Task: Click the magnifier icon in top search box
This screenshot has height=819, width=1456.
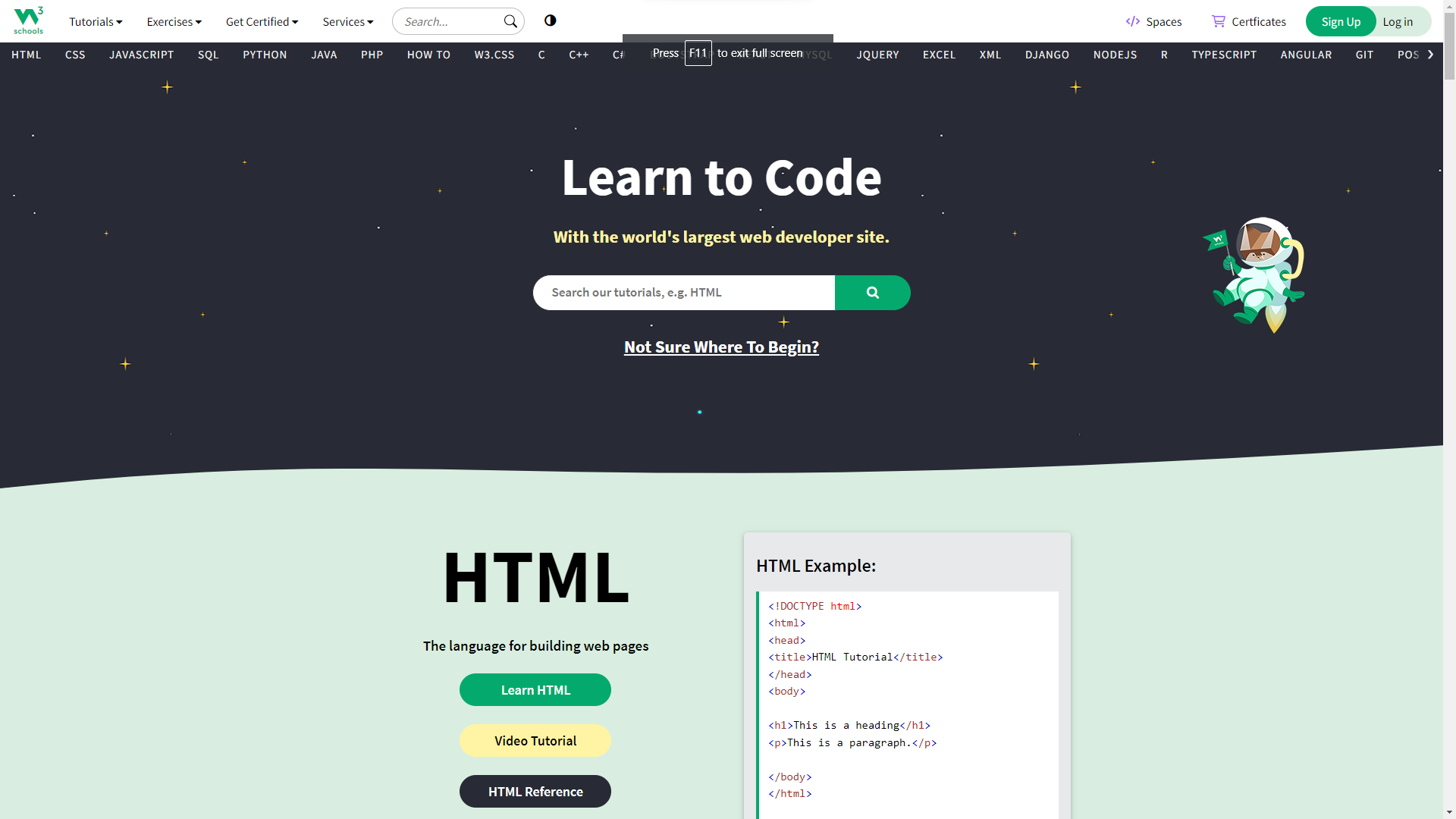Action: click(x=510, y=21)
